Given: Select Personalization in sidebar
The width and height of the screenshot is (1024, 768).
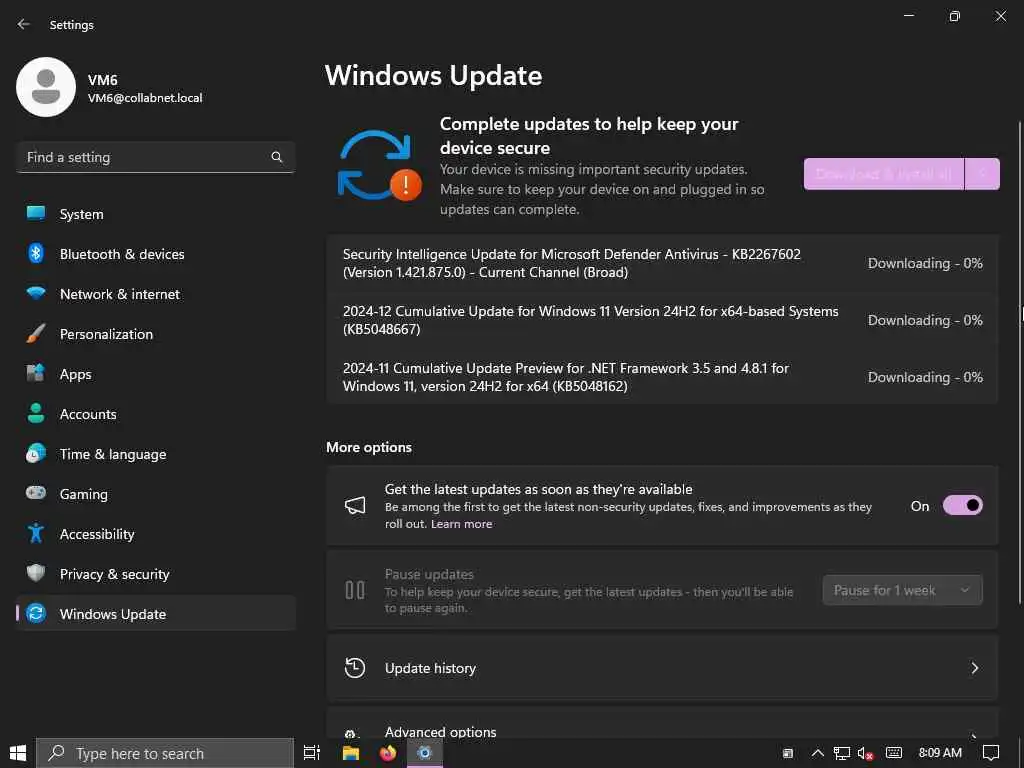Looking at the screenshot, I should [156, 334].
